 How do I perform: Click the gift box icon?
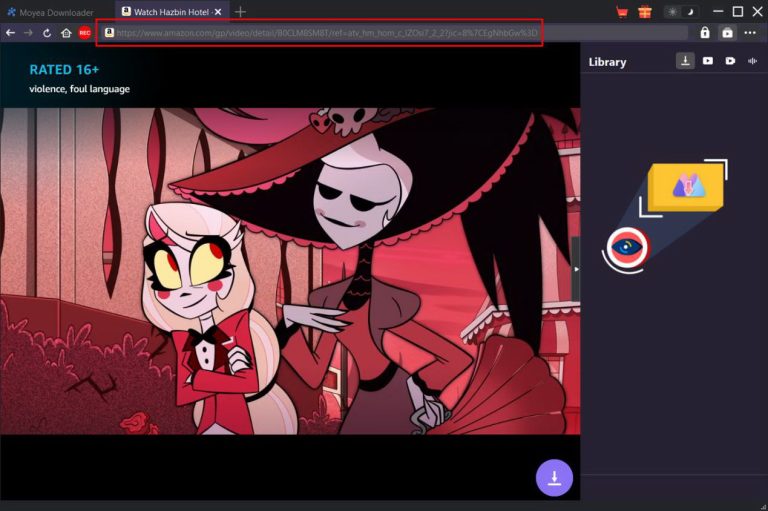pyautogui.click(x=645, y=12)
